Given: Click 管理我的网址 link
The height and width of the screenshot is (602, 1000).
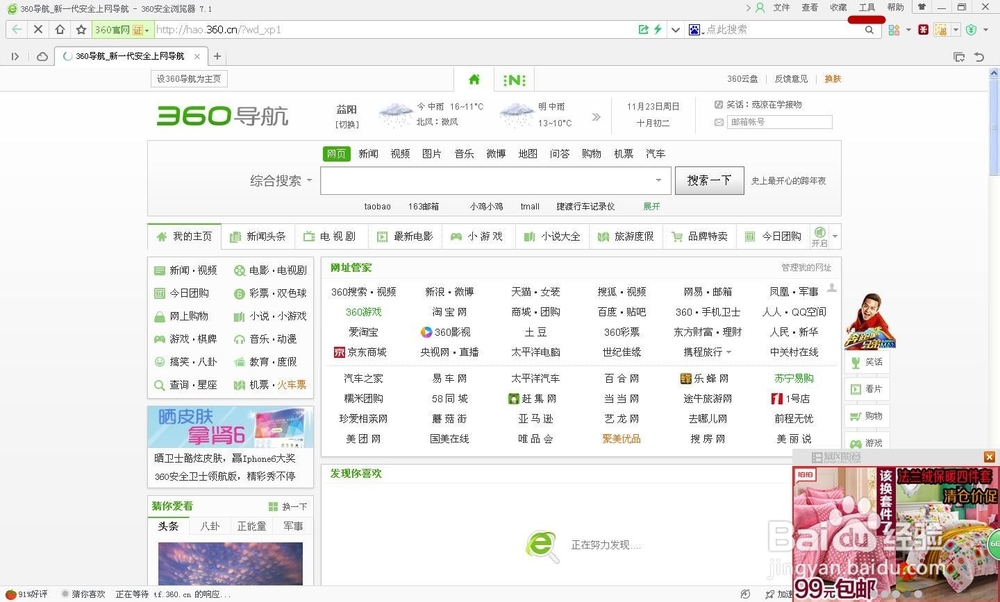Looking at the screenshot, I should (806, 267).
